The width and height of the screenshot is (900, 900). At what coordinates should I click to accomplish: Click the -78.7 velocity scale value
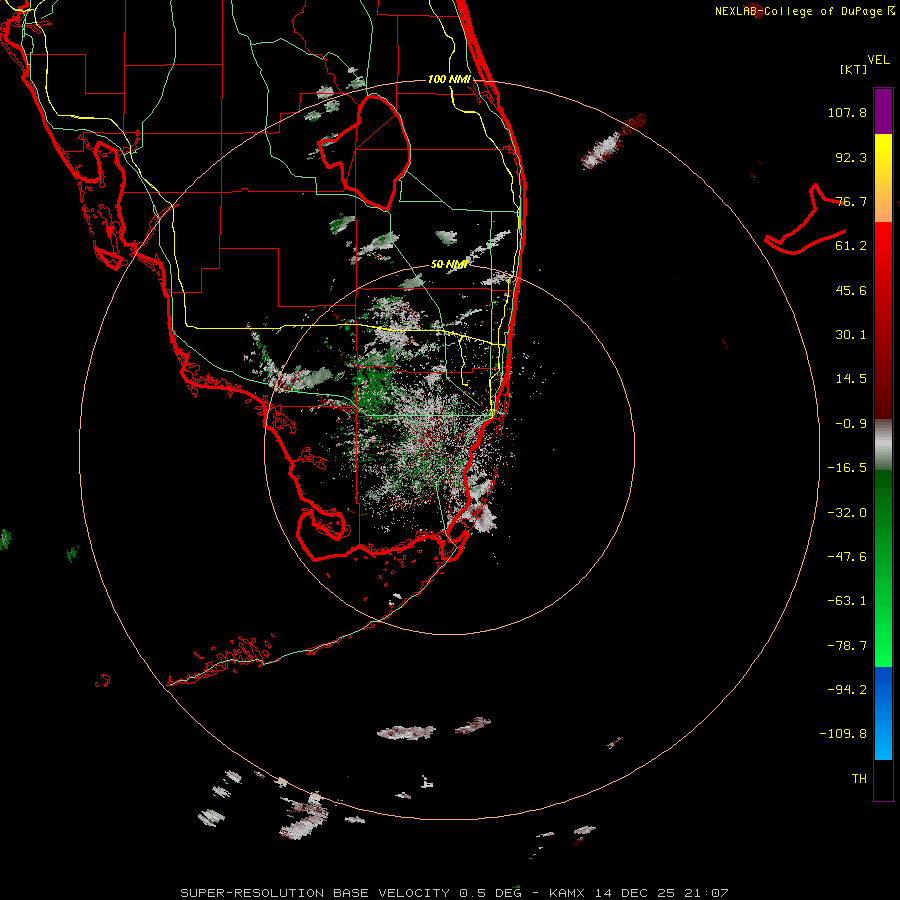click(x=847, y=646)
